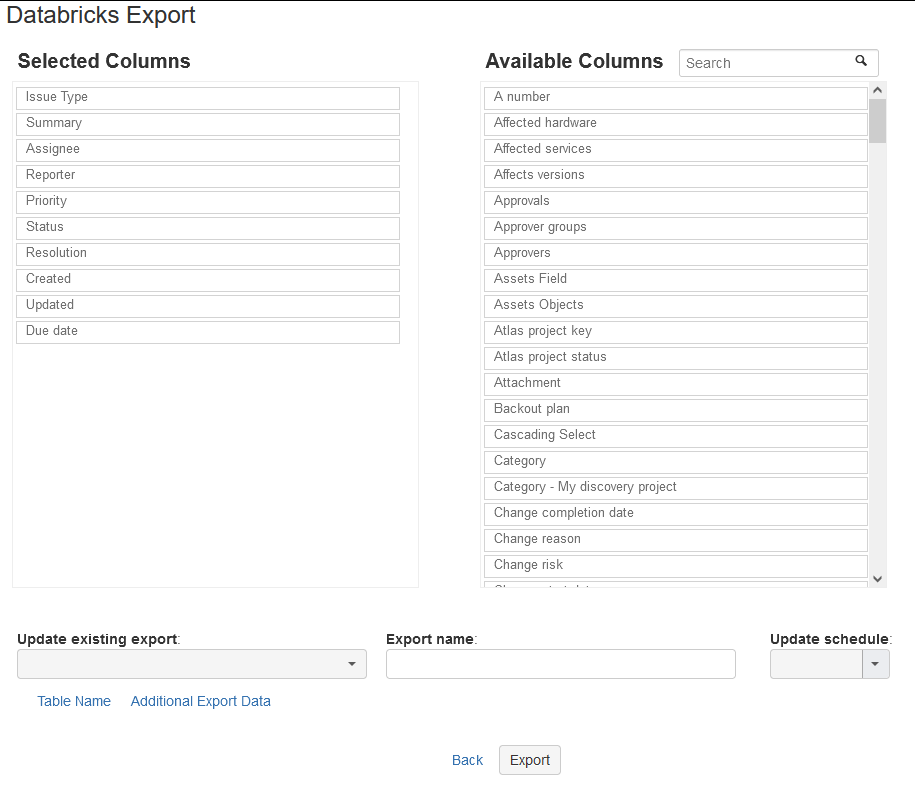Focus the Available Columns search field
Viewport: 915px width, 789px height.
[x=778, y=63]
